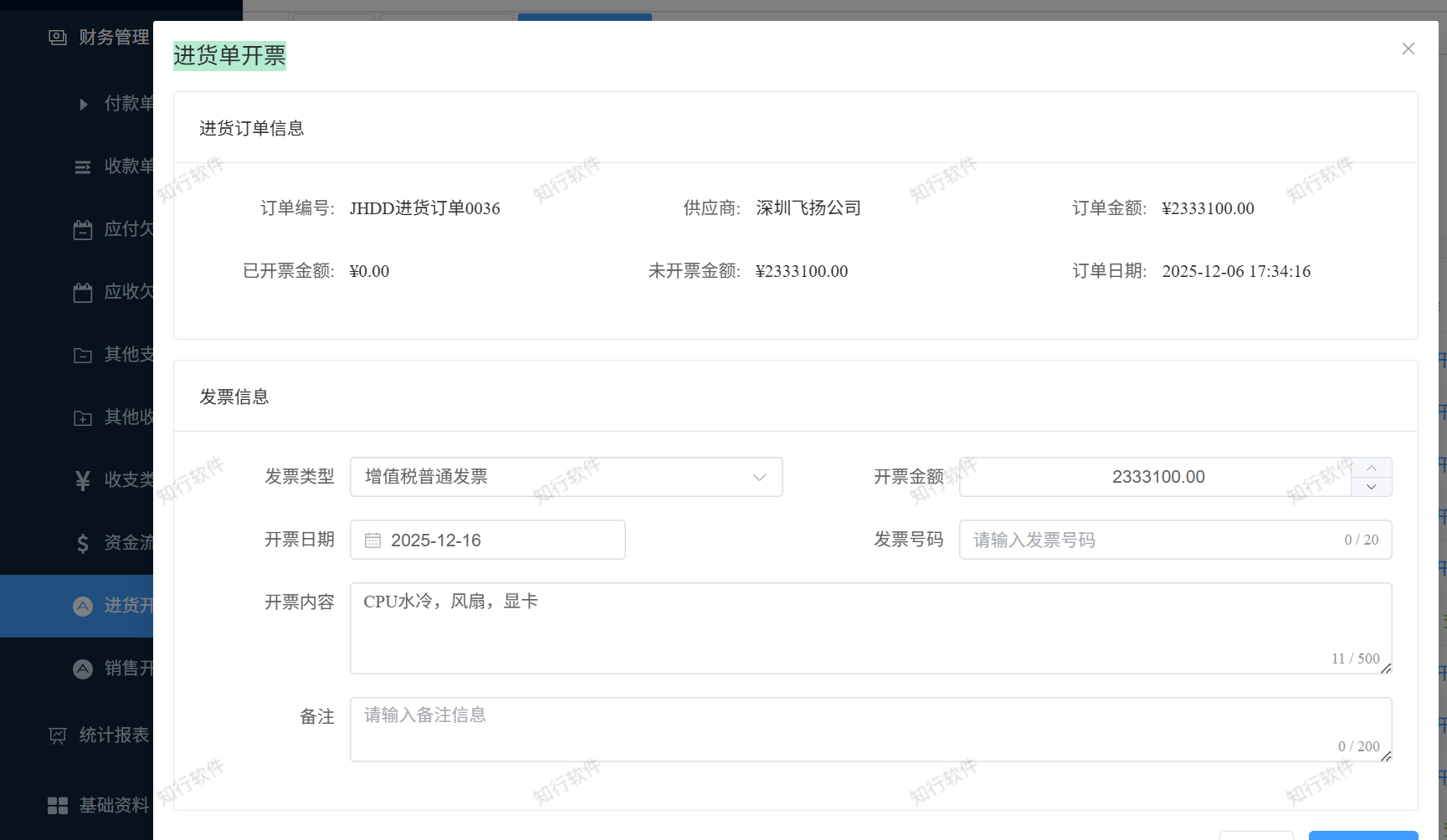The height and width of the screenshot is (840, 1447).
Task: Focus the 备注 text area
Action: click(870, 729)
